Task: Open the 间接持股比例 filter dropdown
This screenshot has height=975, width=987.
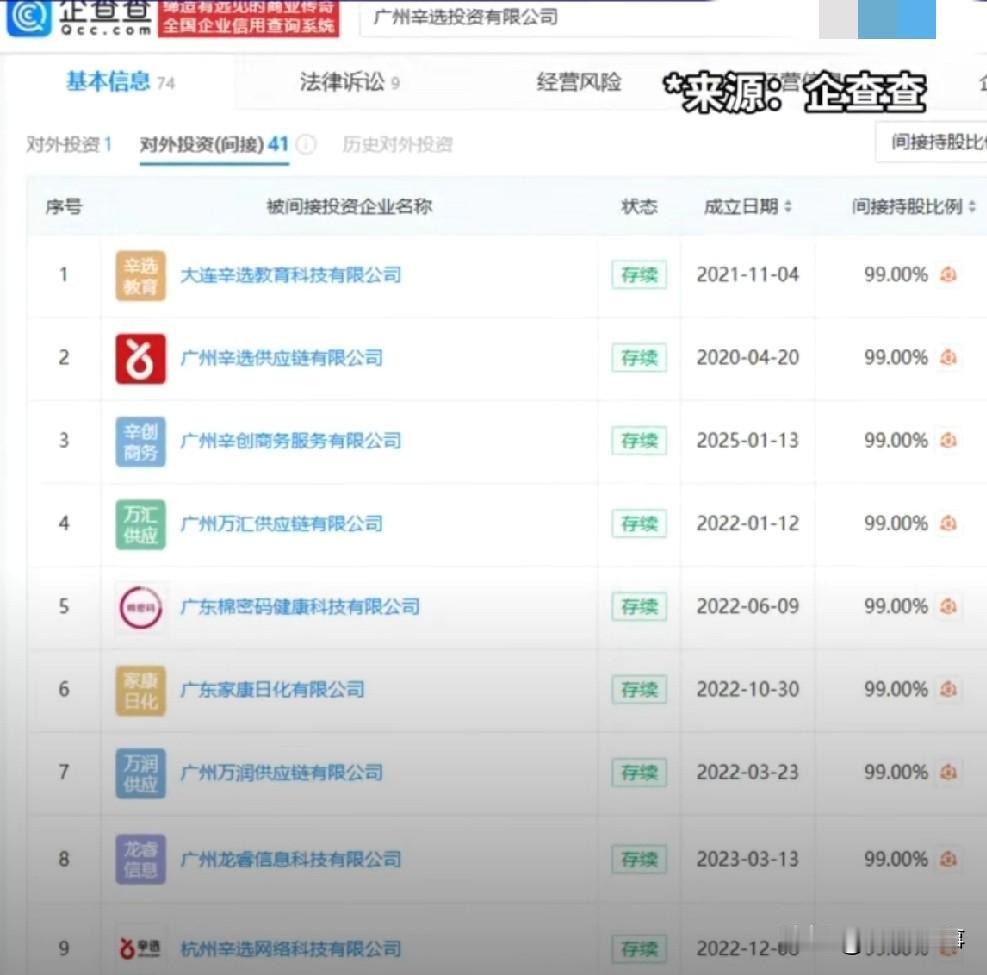Action: 932,142
